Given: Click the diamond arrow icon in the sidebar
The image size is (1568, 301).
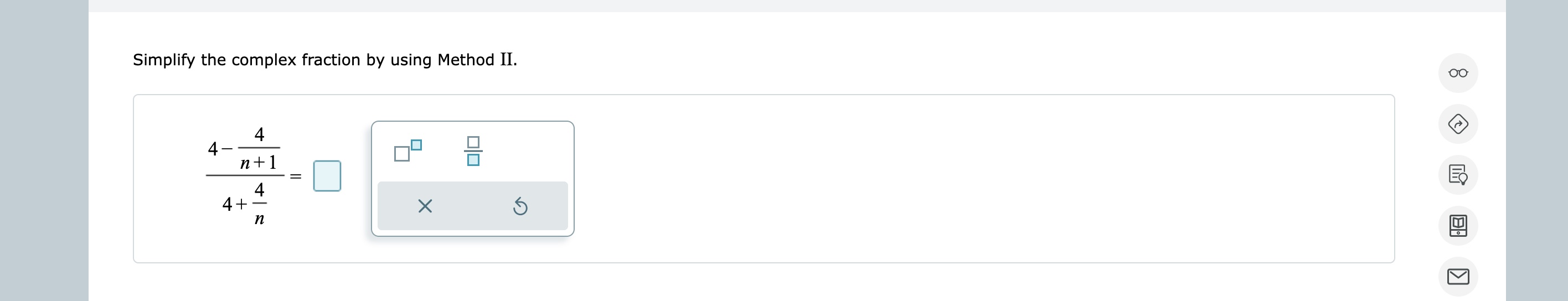Looking at the screenshot, I should click(1458, 124).
